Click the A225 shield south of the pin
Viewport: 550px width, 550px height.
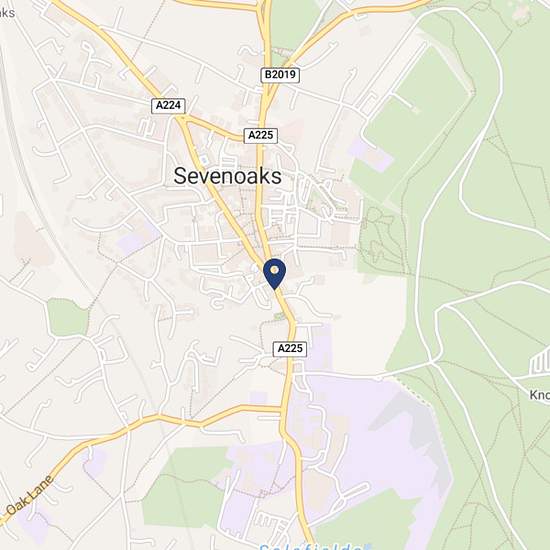tap(290, 349)
